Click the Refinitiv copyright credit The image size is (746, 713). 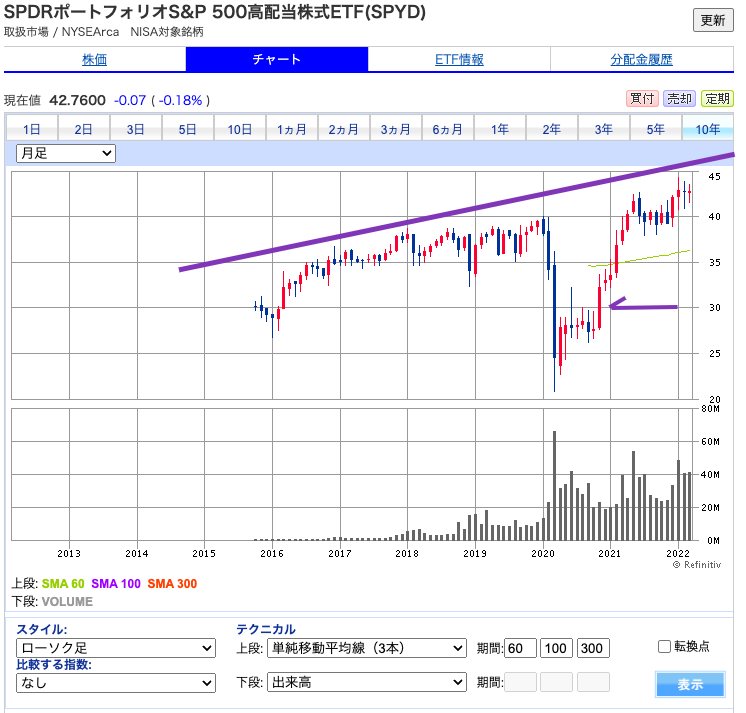click(x=697, y=565)
